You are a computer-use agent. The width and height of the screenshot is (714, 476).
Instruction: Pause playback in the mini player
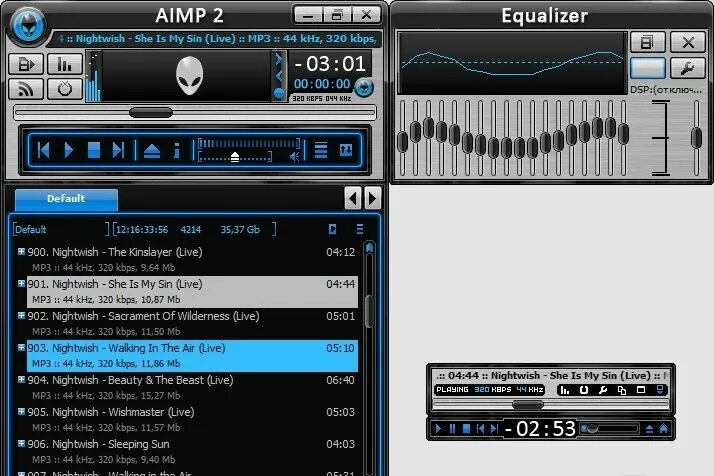click(x=452, y=429)
